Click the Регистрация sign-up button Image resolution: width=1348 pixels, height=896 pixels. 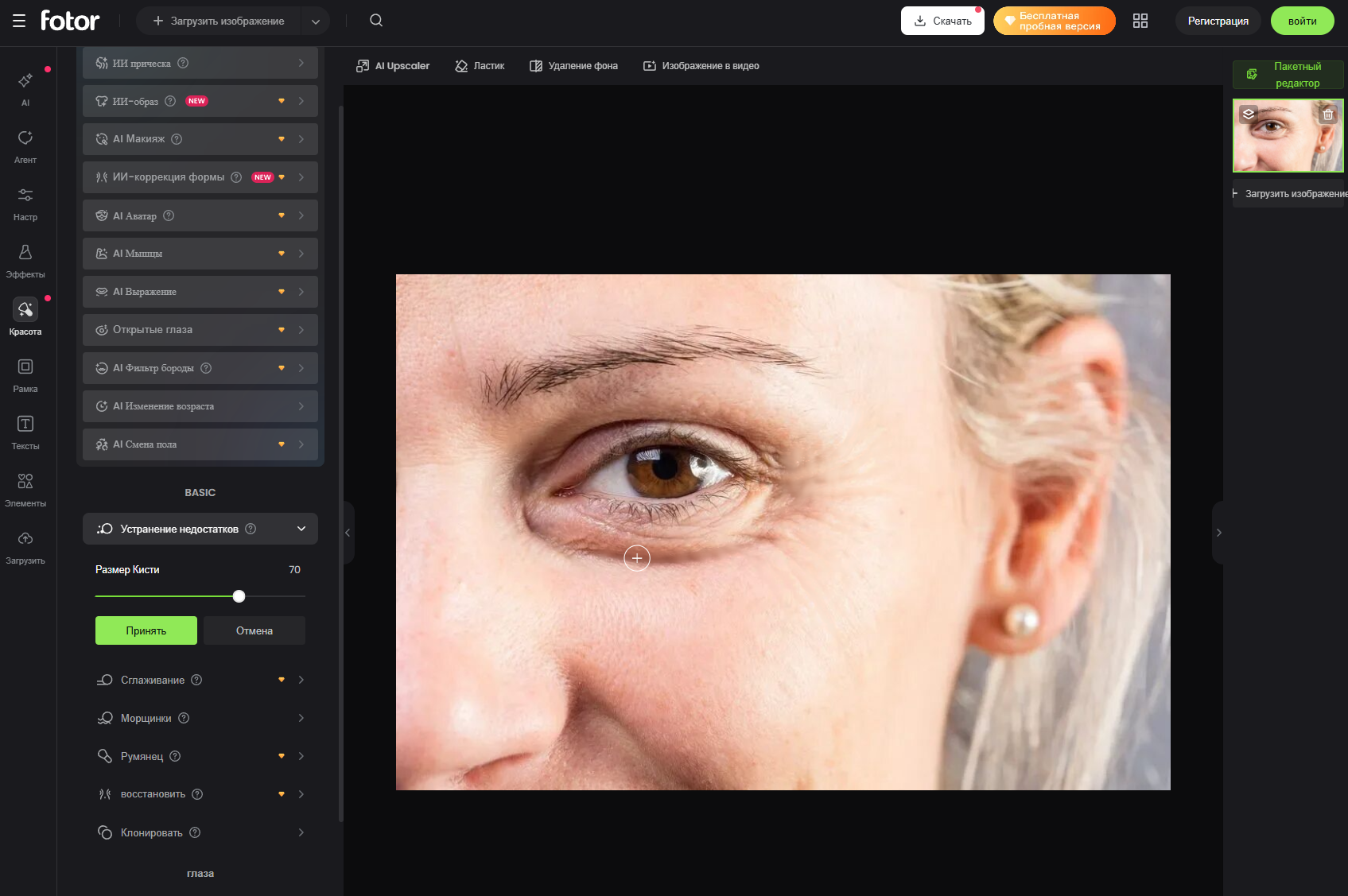(1218, 21)
